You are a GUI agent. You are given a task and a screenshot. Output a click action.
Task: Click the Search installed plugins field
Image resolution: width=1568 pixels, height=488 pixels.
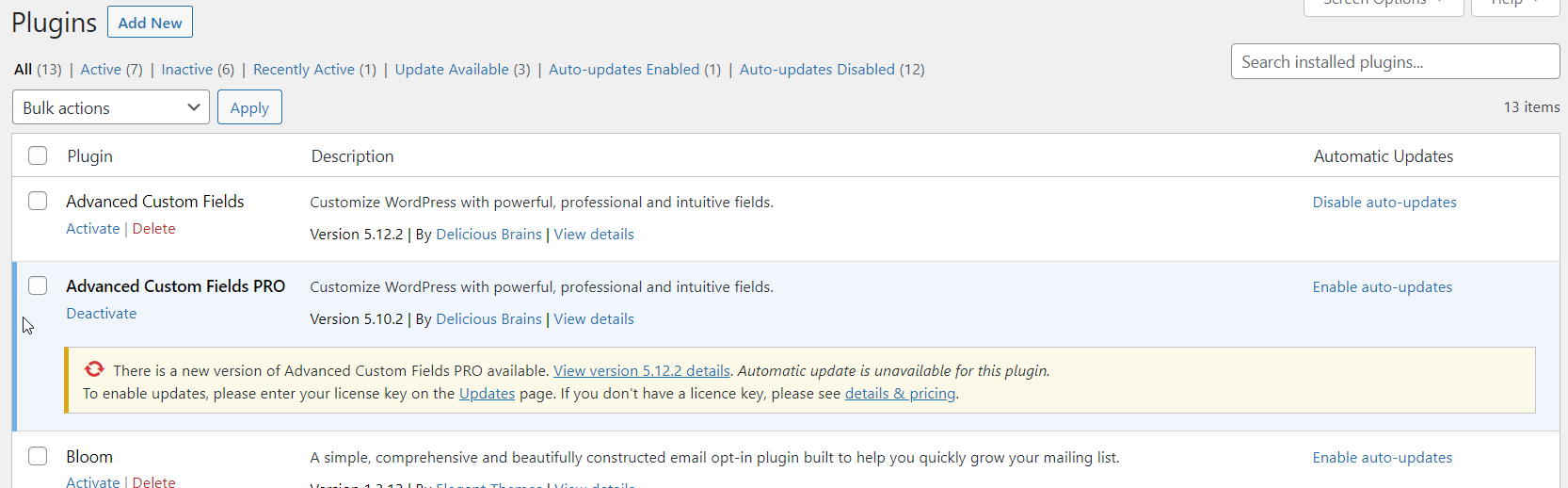[x=1395, y=62]
